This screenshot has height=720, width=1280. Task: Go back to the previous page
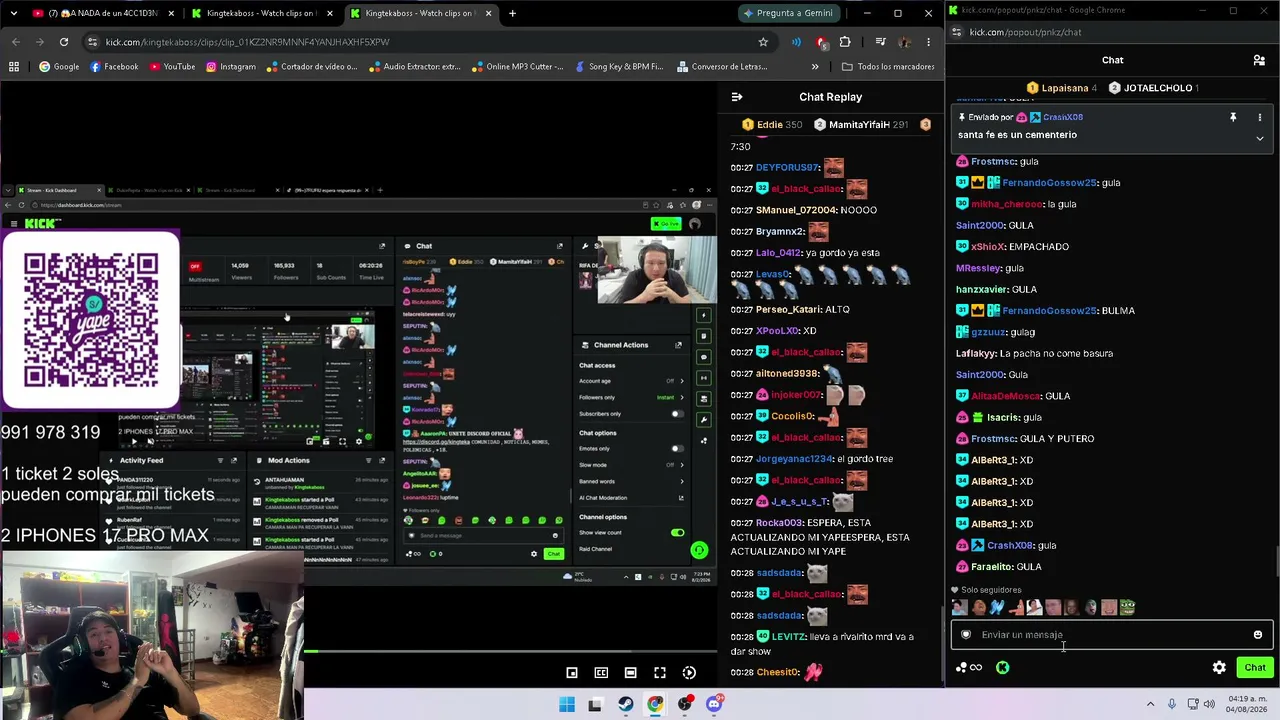point(15,42)
